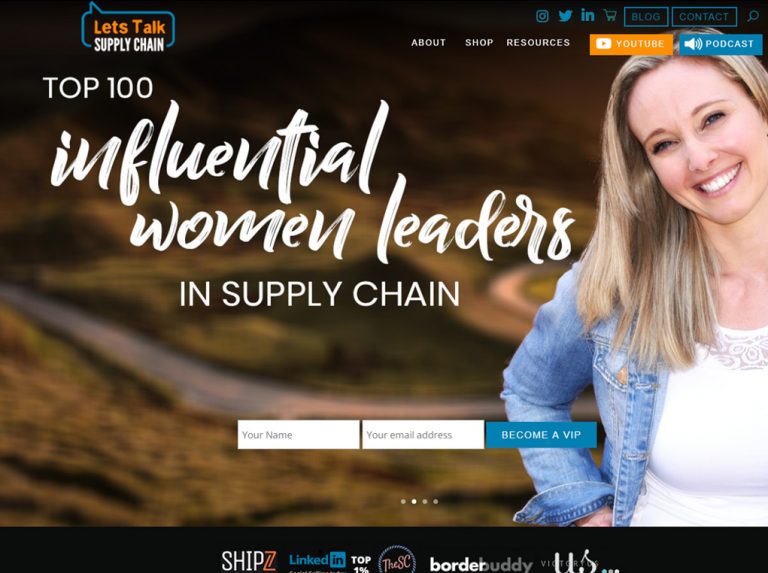Click the search magnifier icon
768x573 pixels.
(x=753, y=16)
